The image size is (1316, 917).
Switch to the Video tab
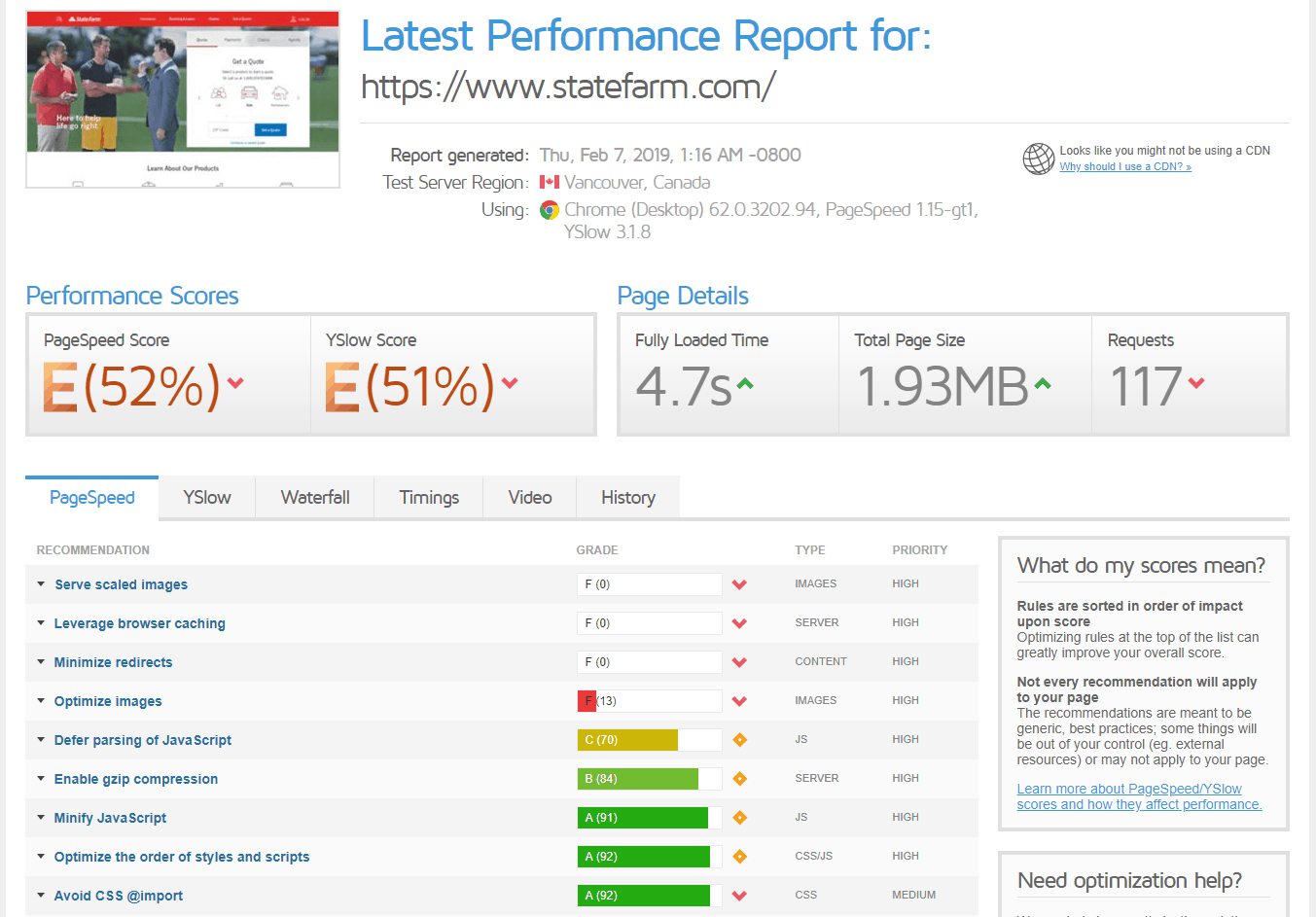[530, 498]
